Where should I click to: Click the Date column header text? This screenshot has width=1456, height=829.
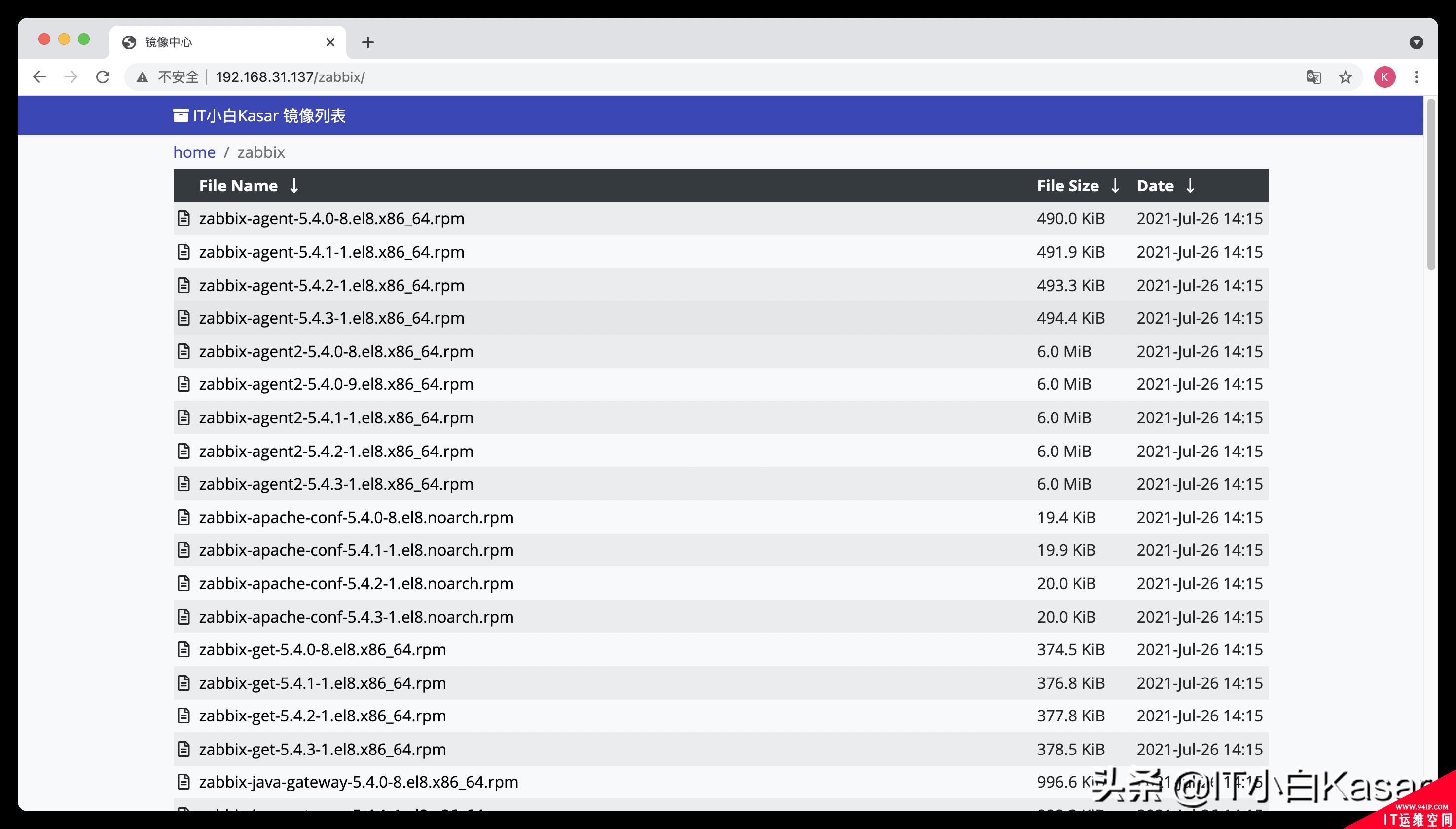click(1155, 186)
